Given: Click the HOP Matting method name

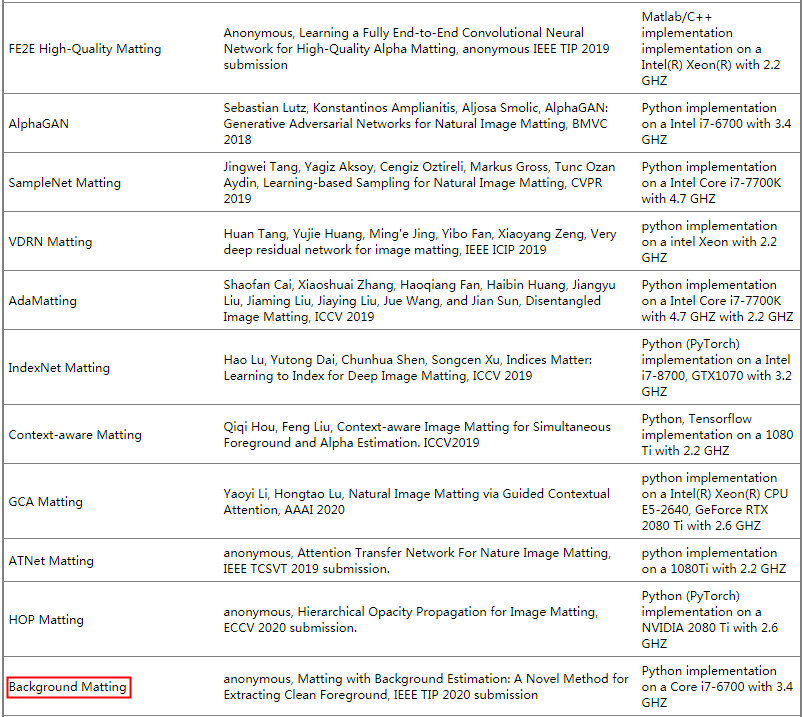Looking at the screenshot, I should point(47,619).
